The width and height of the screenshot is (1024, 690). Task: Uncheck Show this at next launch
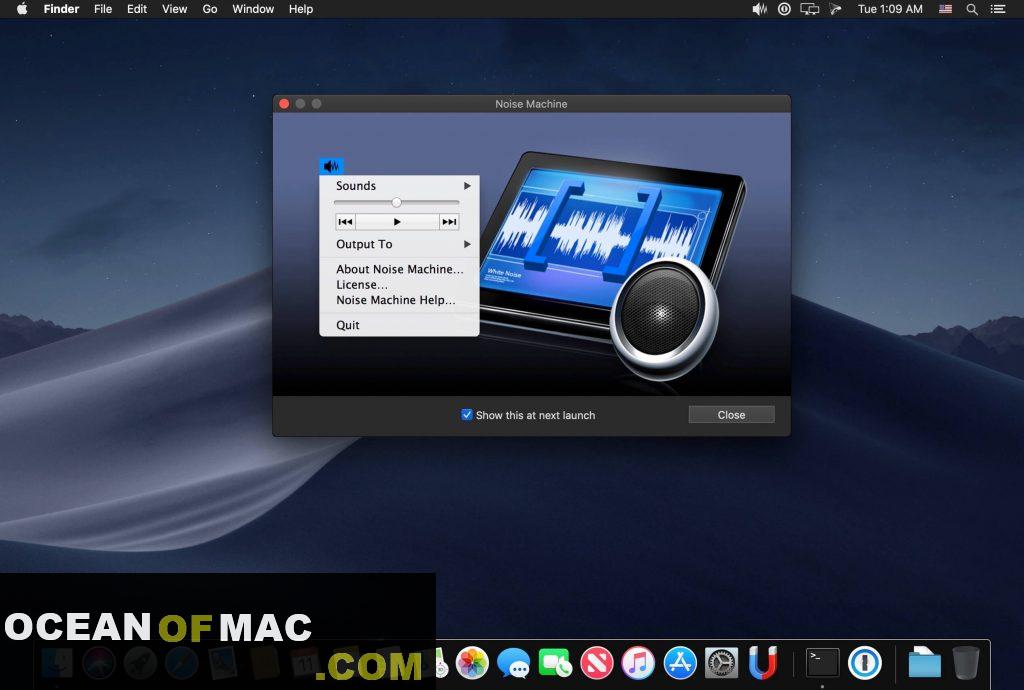[466, 415]
